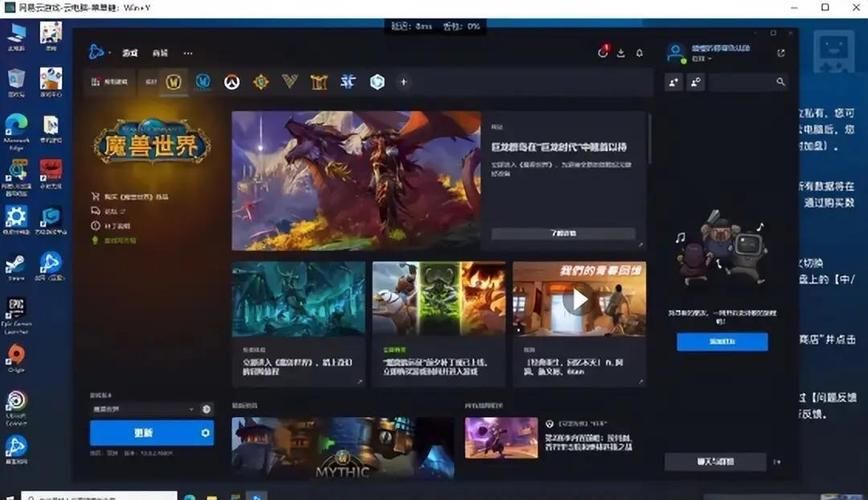Open the chats and groups button

coord(715,462)
